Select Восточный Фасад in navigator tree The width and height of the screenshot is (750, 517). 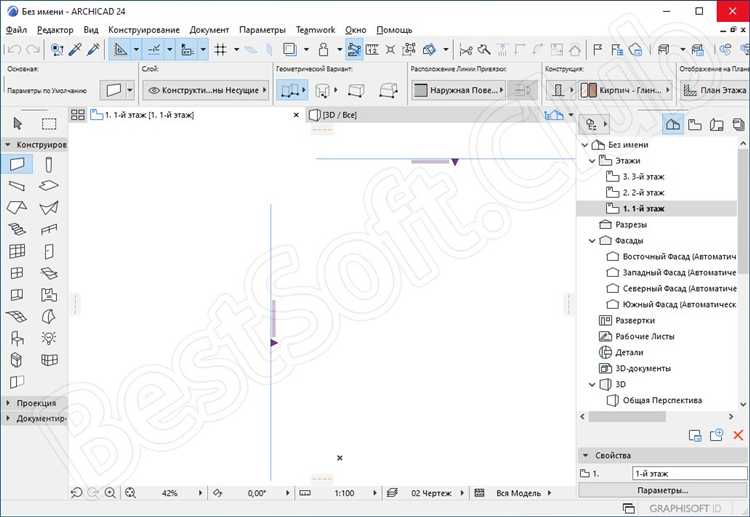pos(671,256)
